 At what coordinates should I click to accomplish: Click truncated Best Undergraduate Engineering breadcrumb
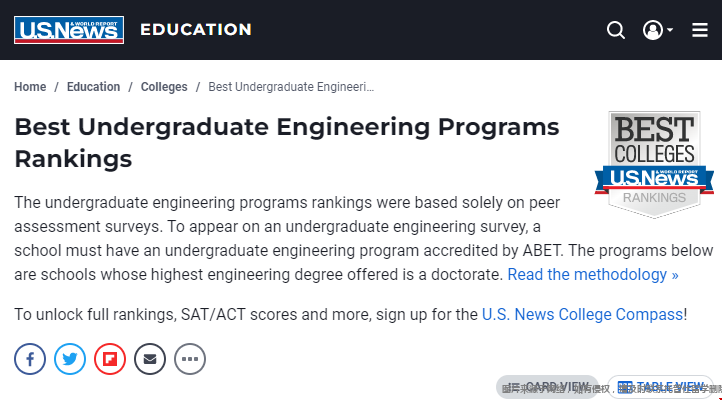291,87
